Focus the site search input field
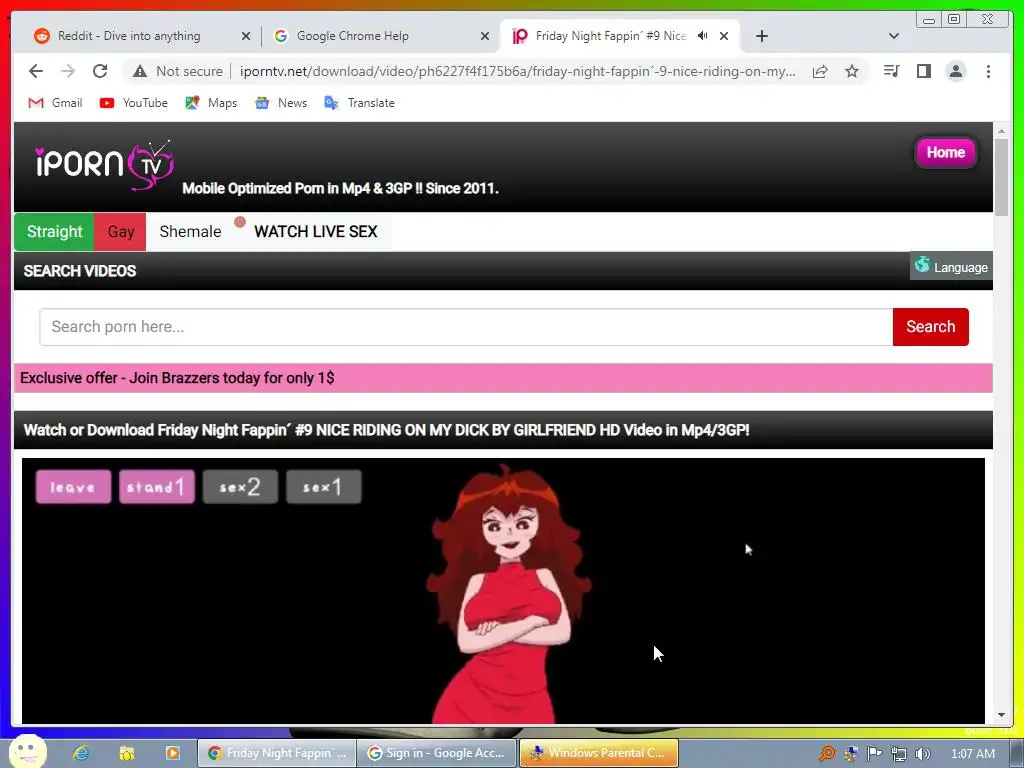Screen dimensions: 1024x768 pyautogui.click(x=466, y=327)
